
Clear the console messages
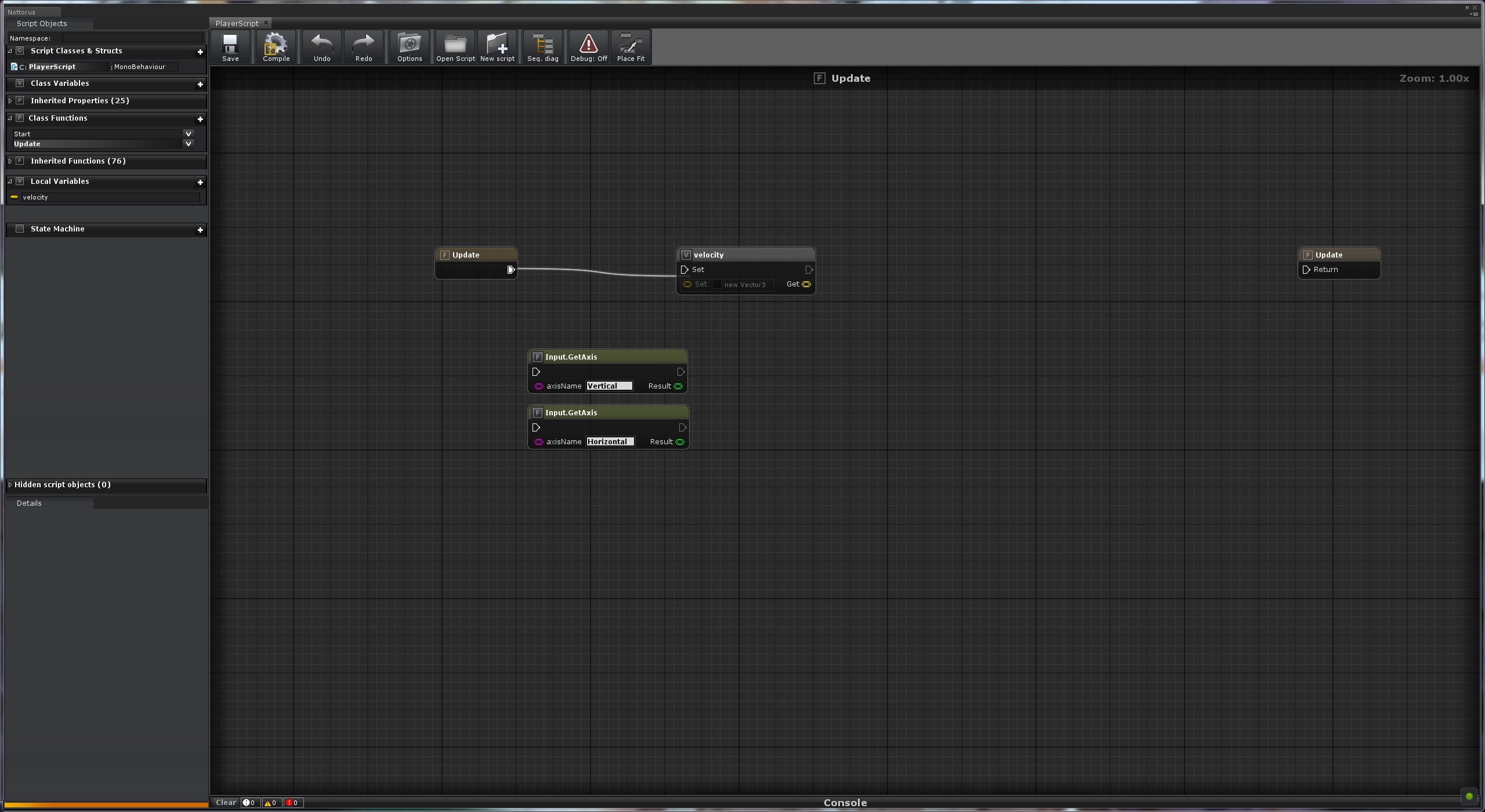226,803
